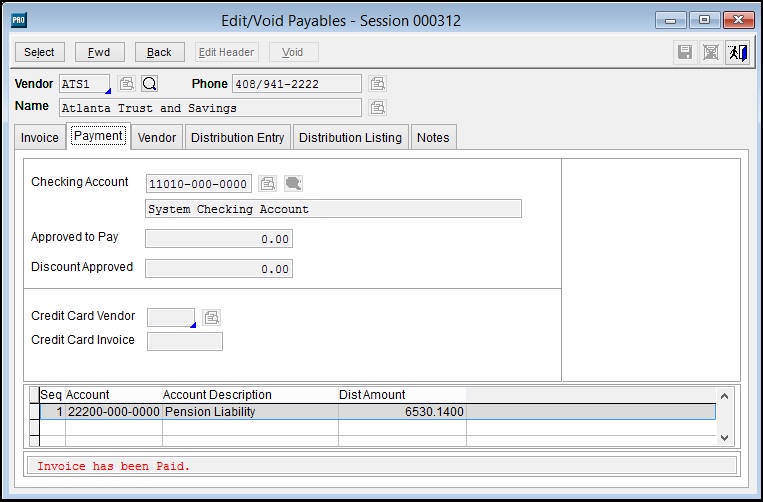Select the Pension Liability description cell
763x502 pixels.
pos(250,412)
